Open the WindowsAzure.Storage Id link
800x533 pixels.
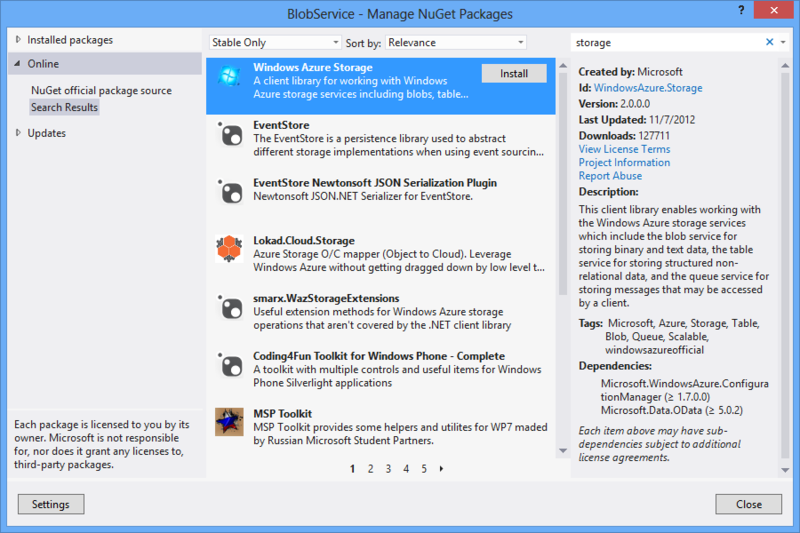648,88
